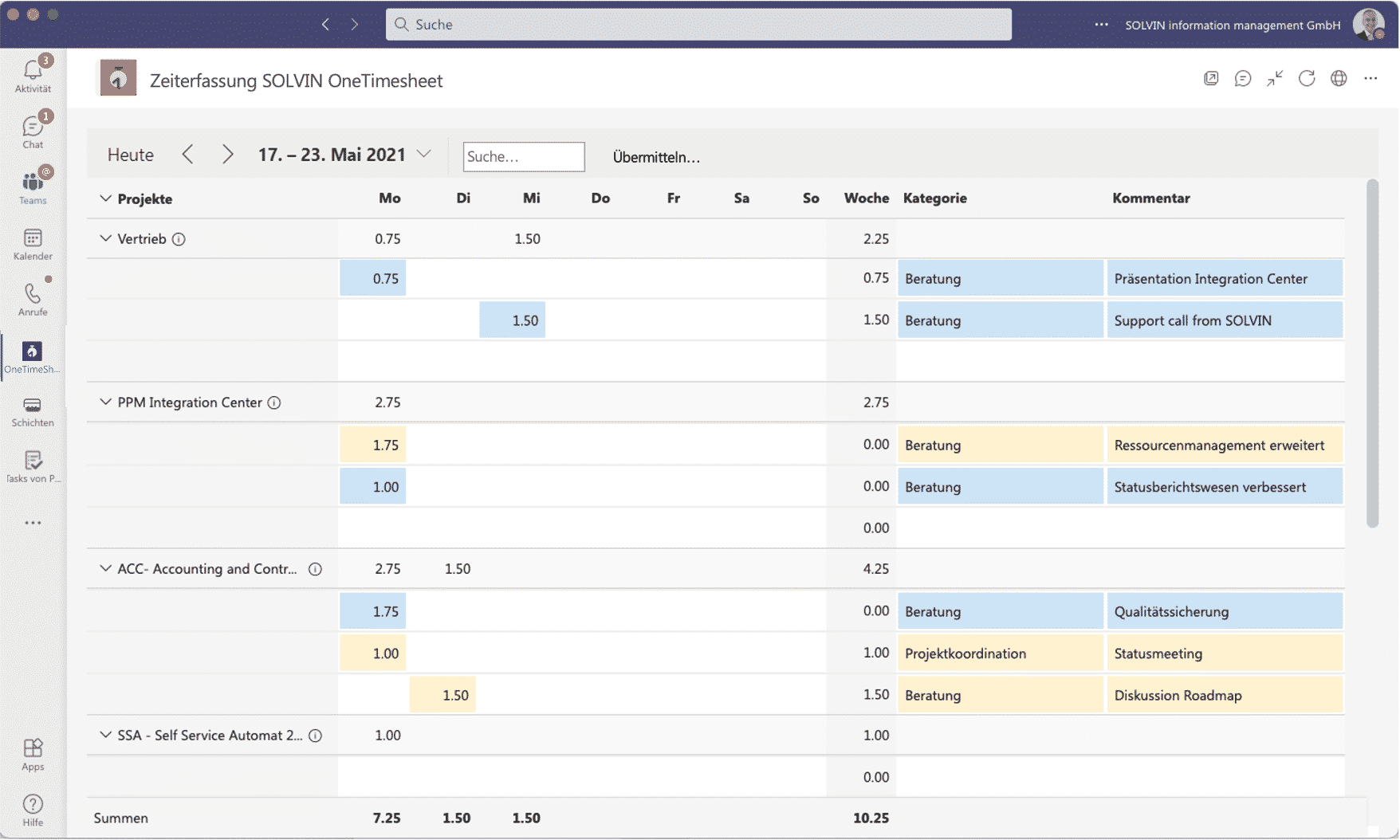The image size is (1400, 840).
Task: Click the OneTimesheet app logo in header
Action: (118, 78)
